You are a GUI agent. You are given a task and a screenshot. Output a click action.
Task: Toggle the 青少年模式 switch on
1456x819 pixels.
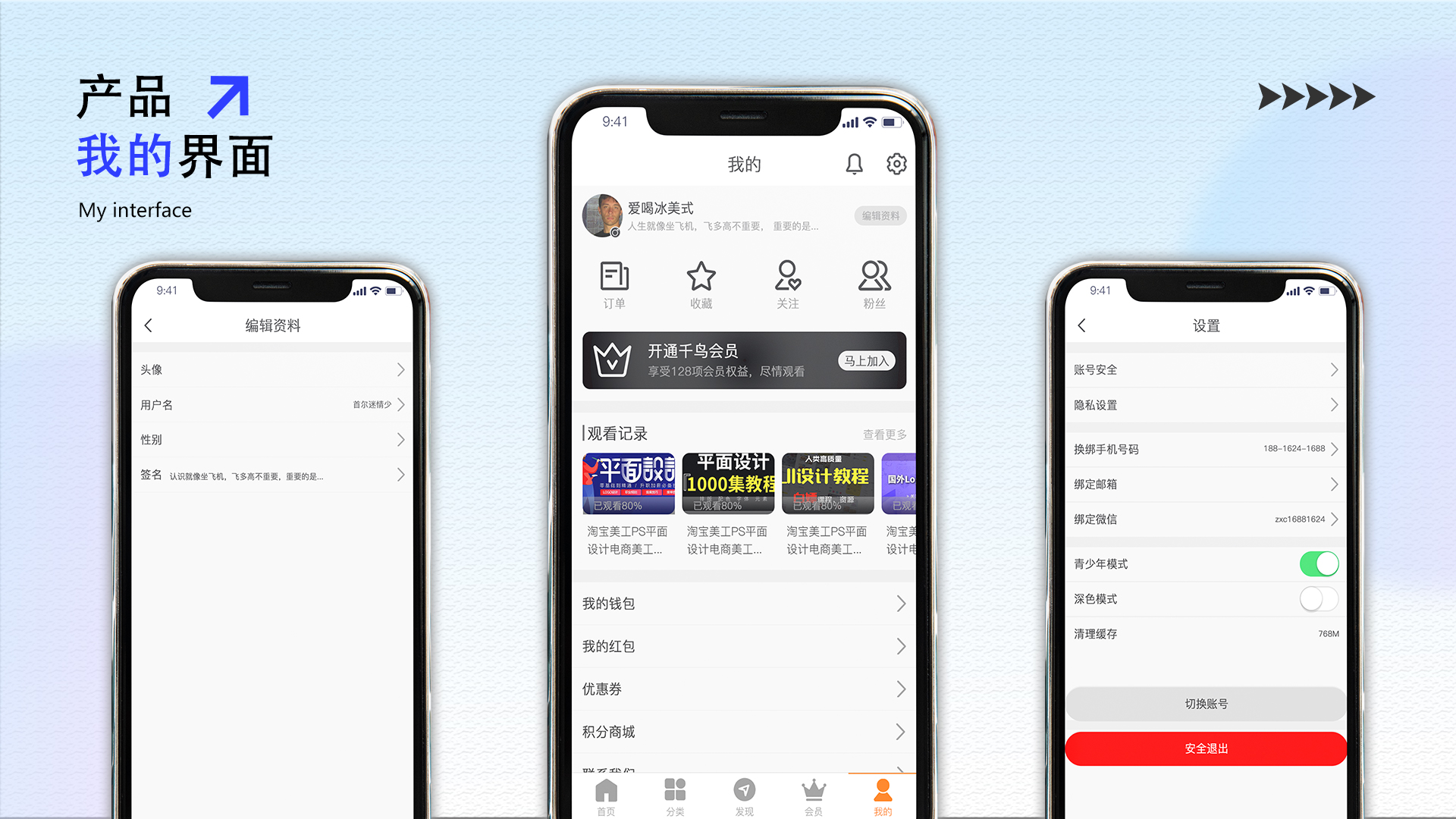pos(1321,563)
